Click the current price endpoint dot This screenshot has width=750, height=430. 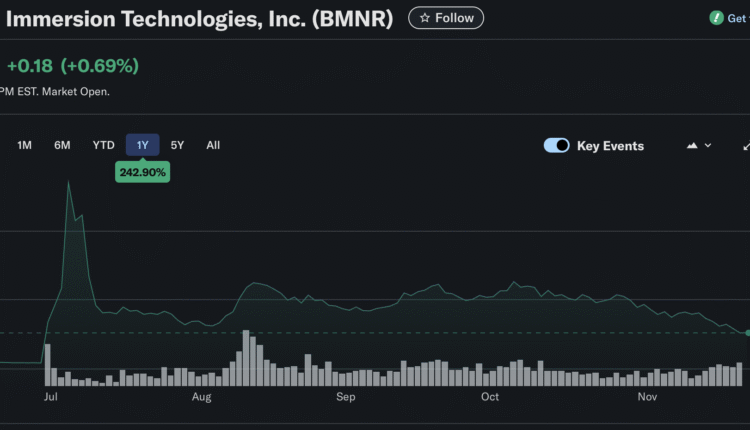(x=746, y=332)
